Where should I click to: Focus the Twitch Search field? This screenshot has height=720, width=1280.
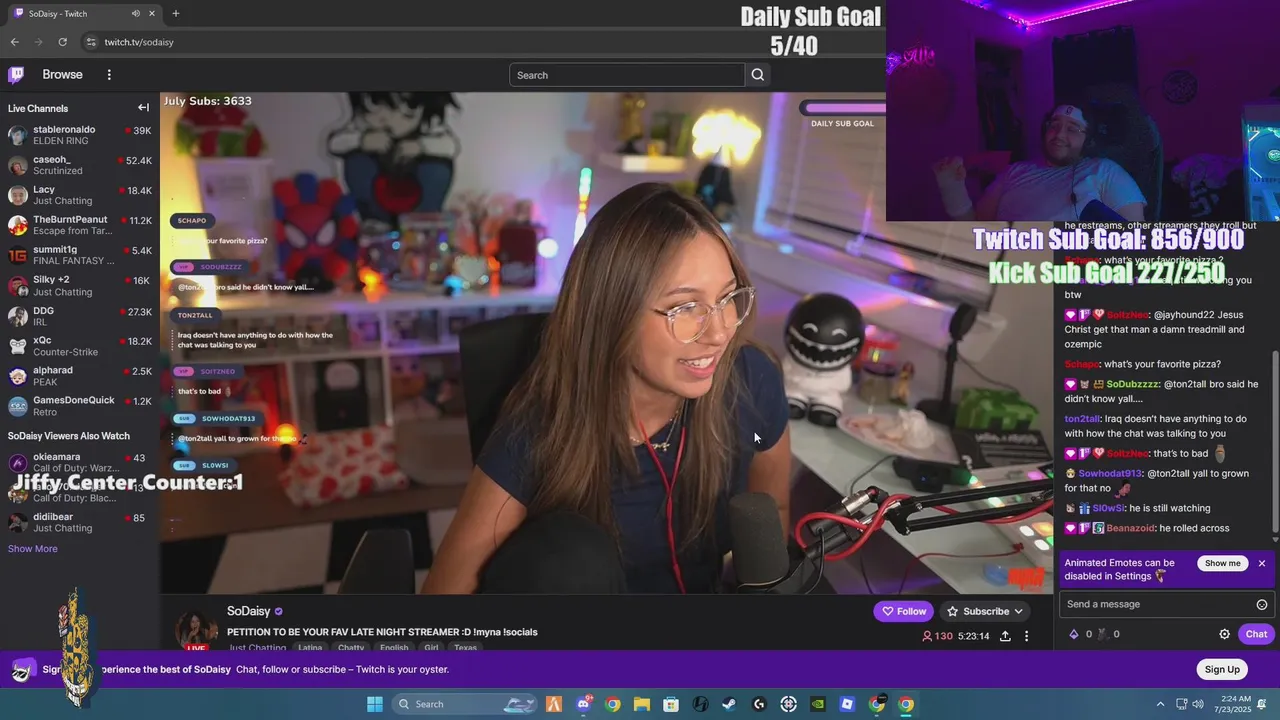point(627,75)
